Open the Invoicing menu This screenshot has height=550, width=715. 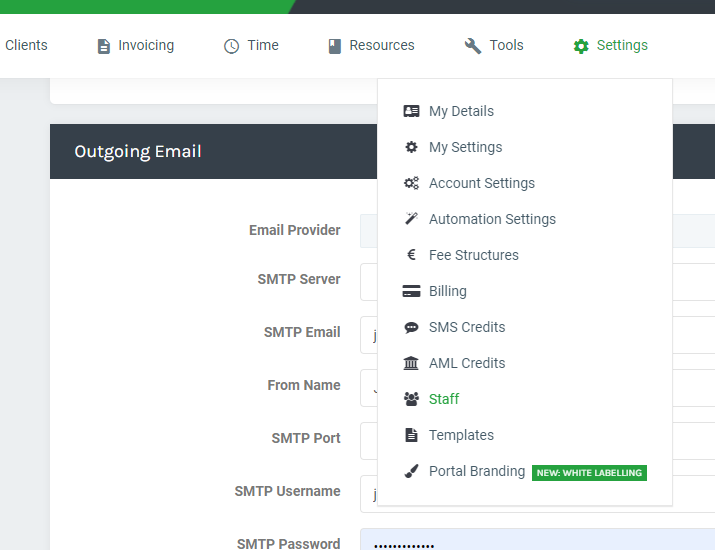[146, 46]
